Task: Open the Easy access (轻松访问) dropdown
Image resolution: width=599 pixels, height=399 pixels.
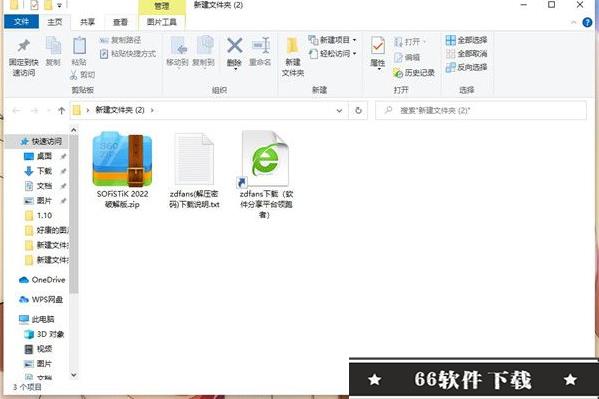Action: pyautogui.click(x=332, y=54)
